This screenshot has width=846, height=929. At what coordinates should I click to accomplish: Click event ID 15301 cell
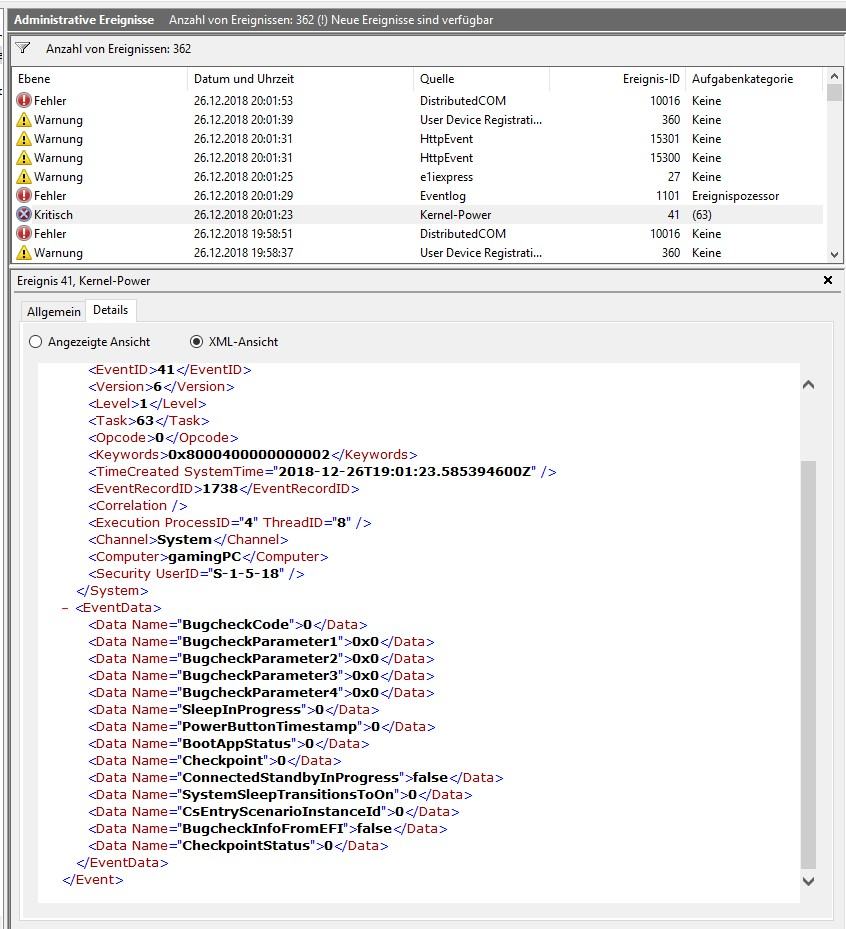[665, 139]
